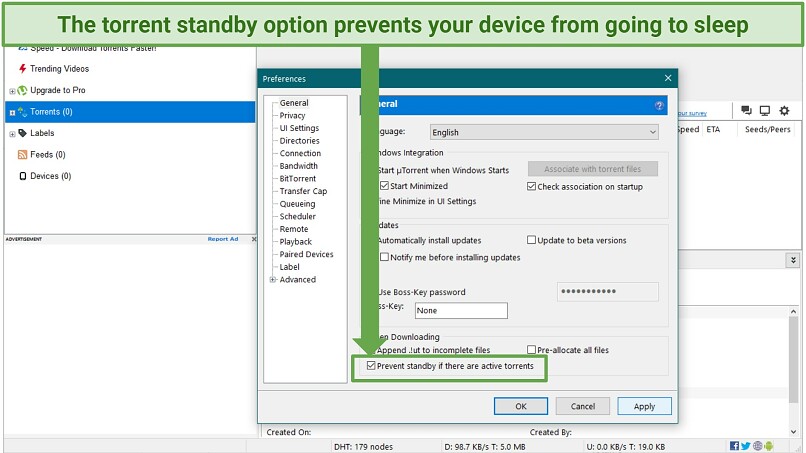Expand the Torrents sidebar node

coord(12,113)
